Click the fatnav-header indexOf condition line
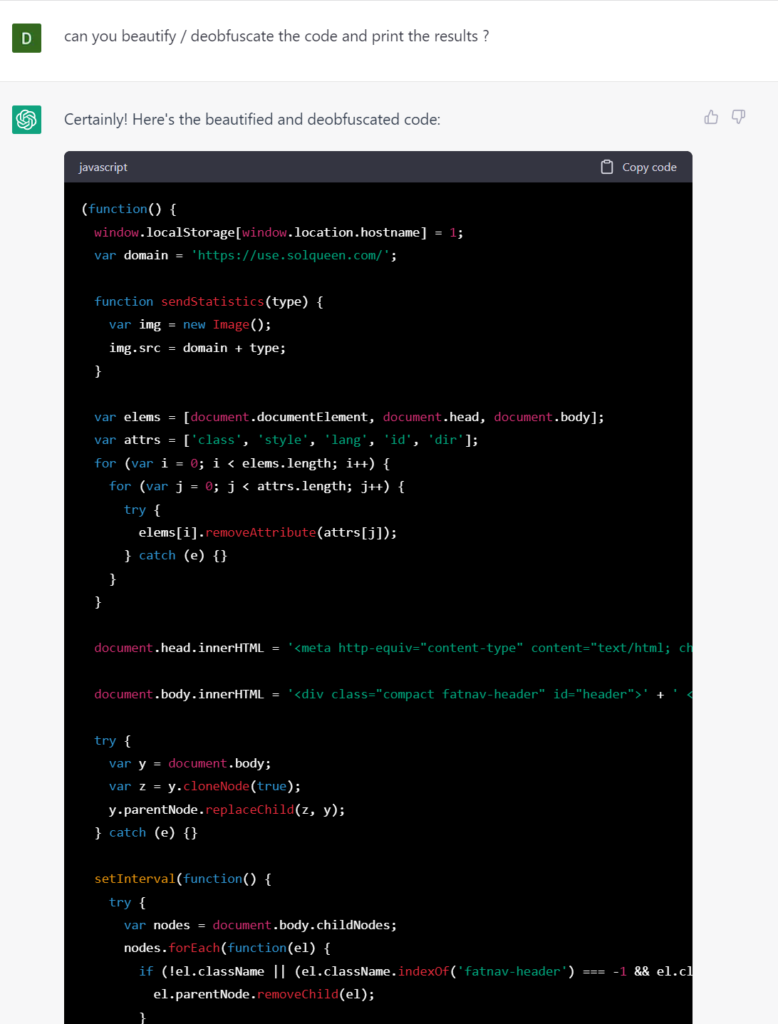This screenshot has width=778, height=1024. coord(415,972)
